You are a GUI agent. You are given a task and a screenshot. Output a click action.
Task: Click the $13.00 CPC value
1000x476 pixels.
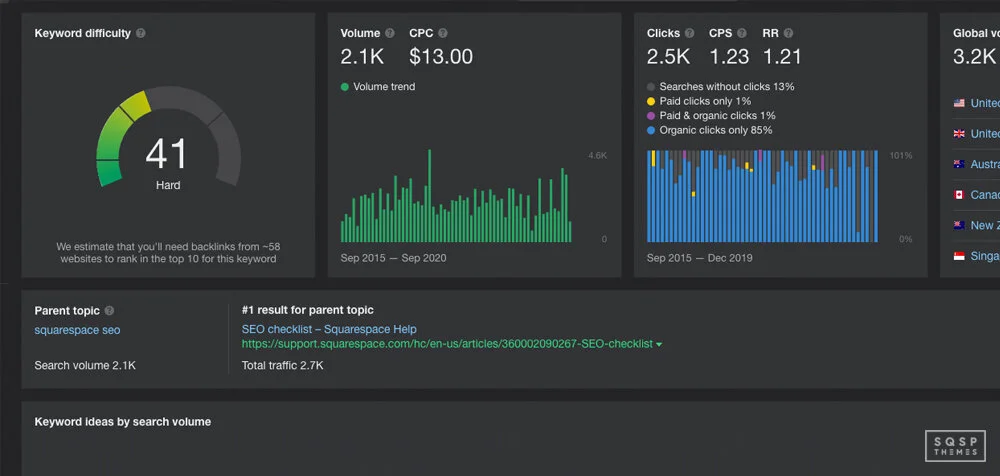(441, 57)
